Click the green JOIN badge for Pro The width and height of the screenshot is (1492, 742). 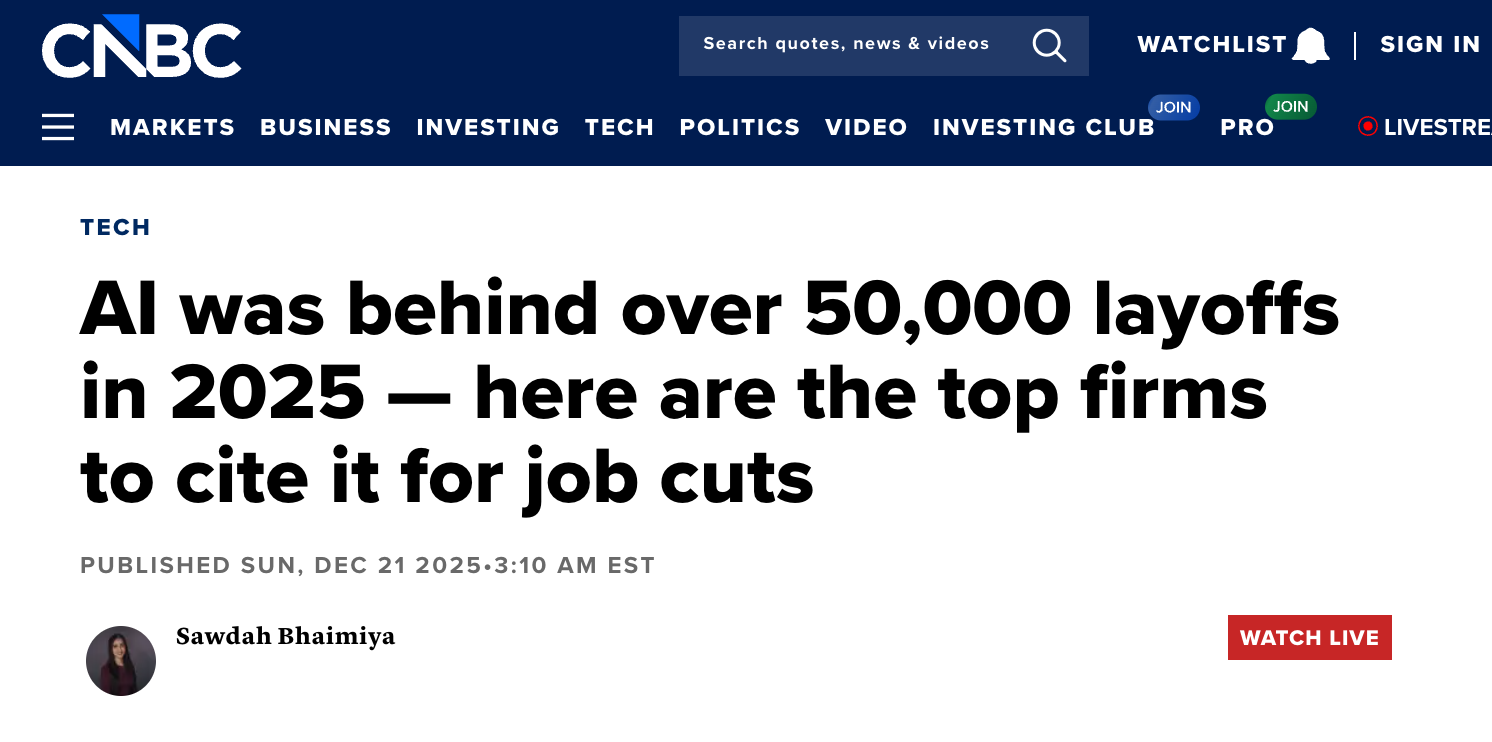click(x=1290, y=107)
